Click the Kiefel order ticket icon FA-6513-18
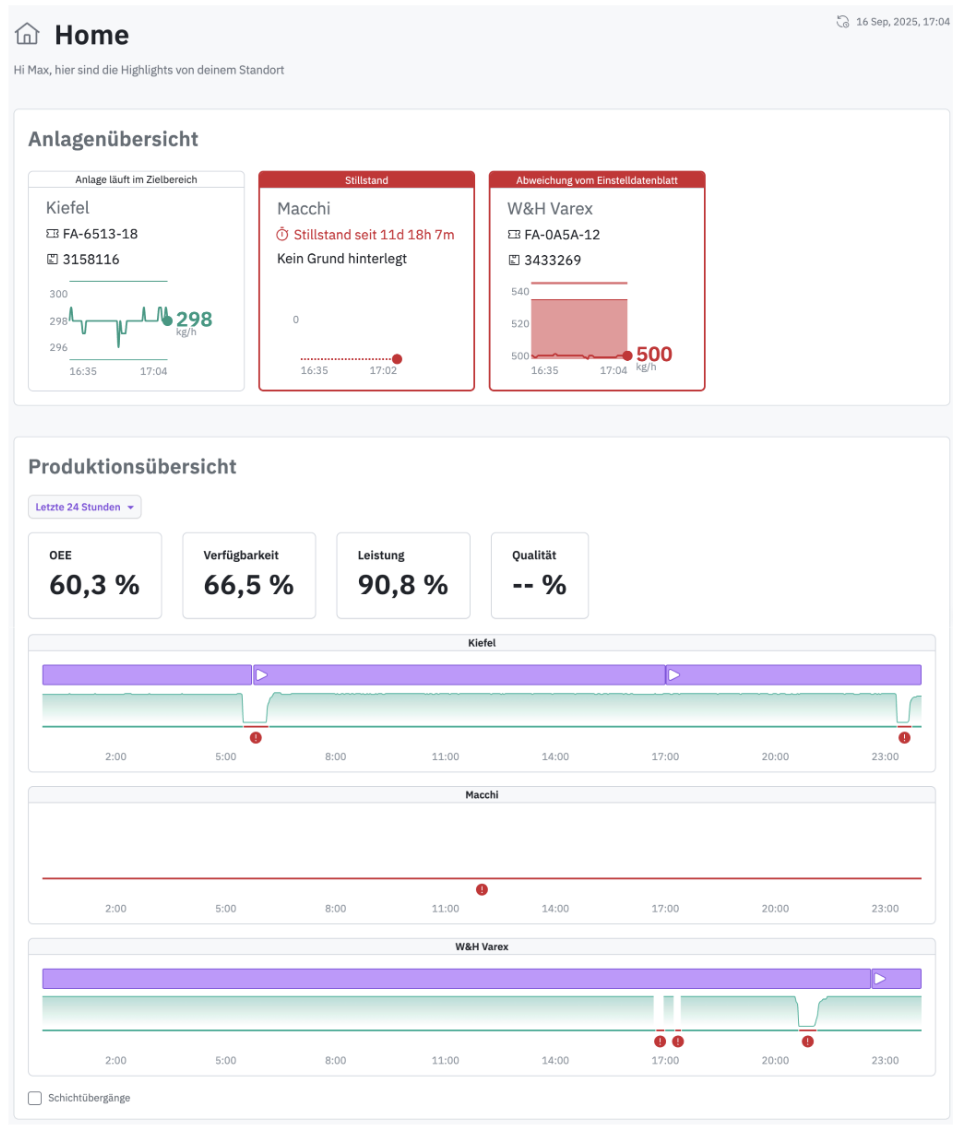Viewport: 954px width, 1126px height. 52,234
